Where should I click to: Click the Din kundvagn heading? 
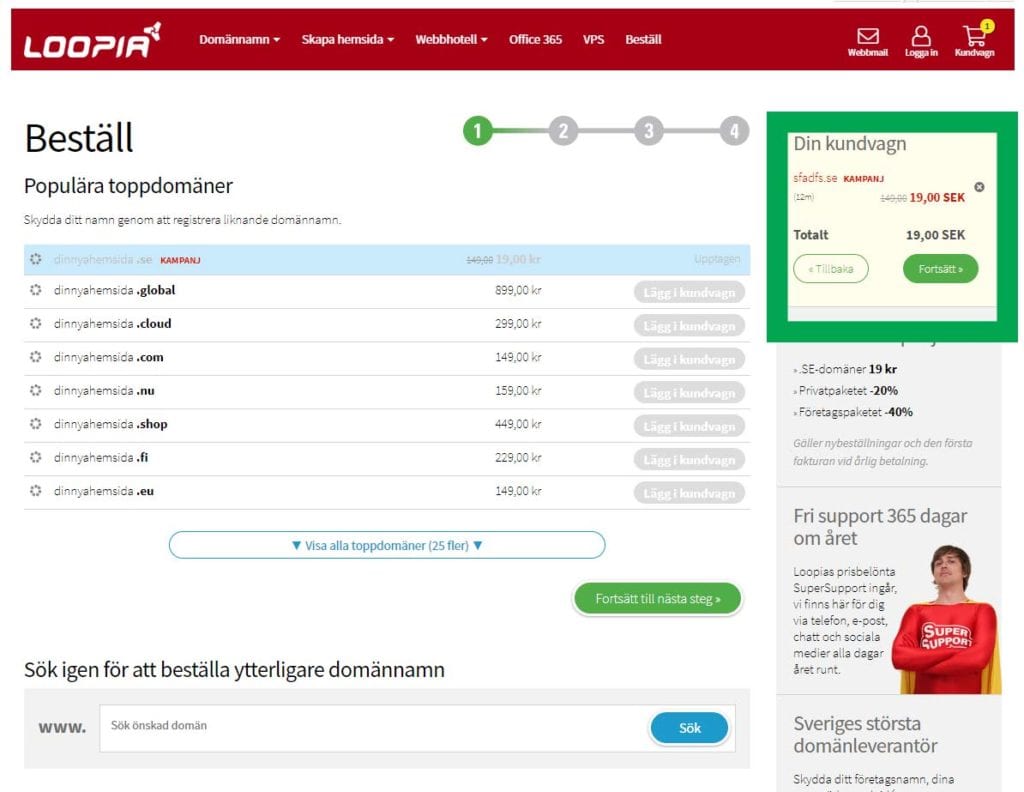(x=850, y=144)
